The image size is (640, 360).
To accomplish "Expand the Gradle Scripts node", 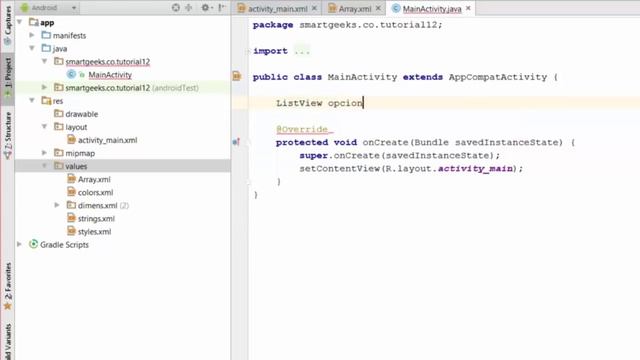I will pos(19,244).
